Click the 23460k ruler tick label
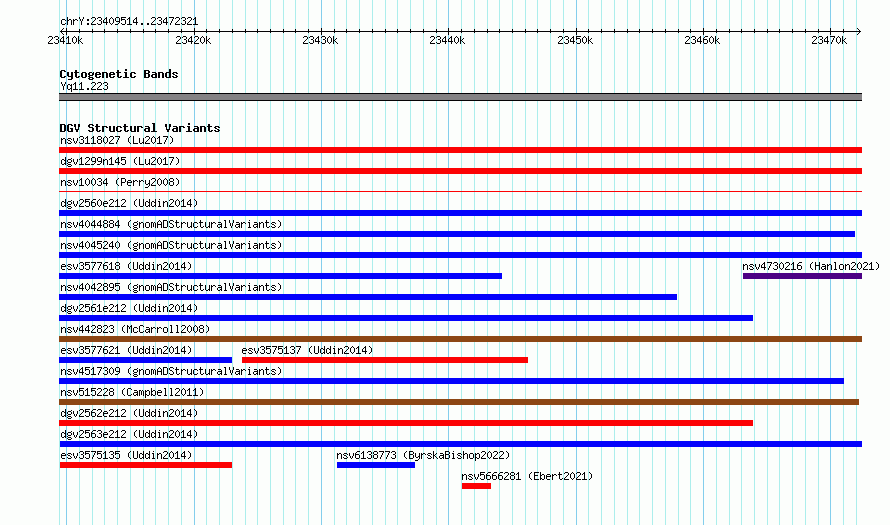890x525 pixels. pos(702,40)
